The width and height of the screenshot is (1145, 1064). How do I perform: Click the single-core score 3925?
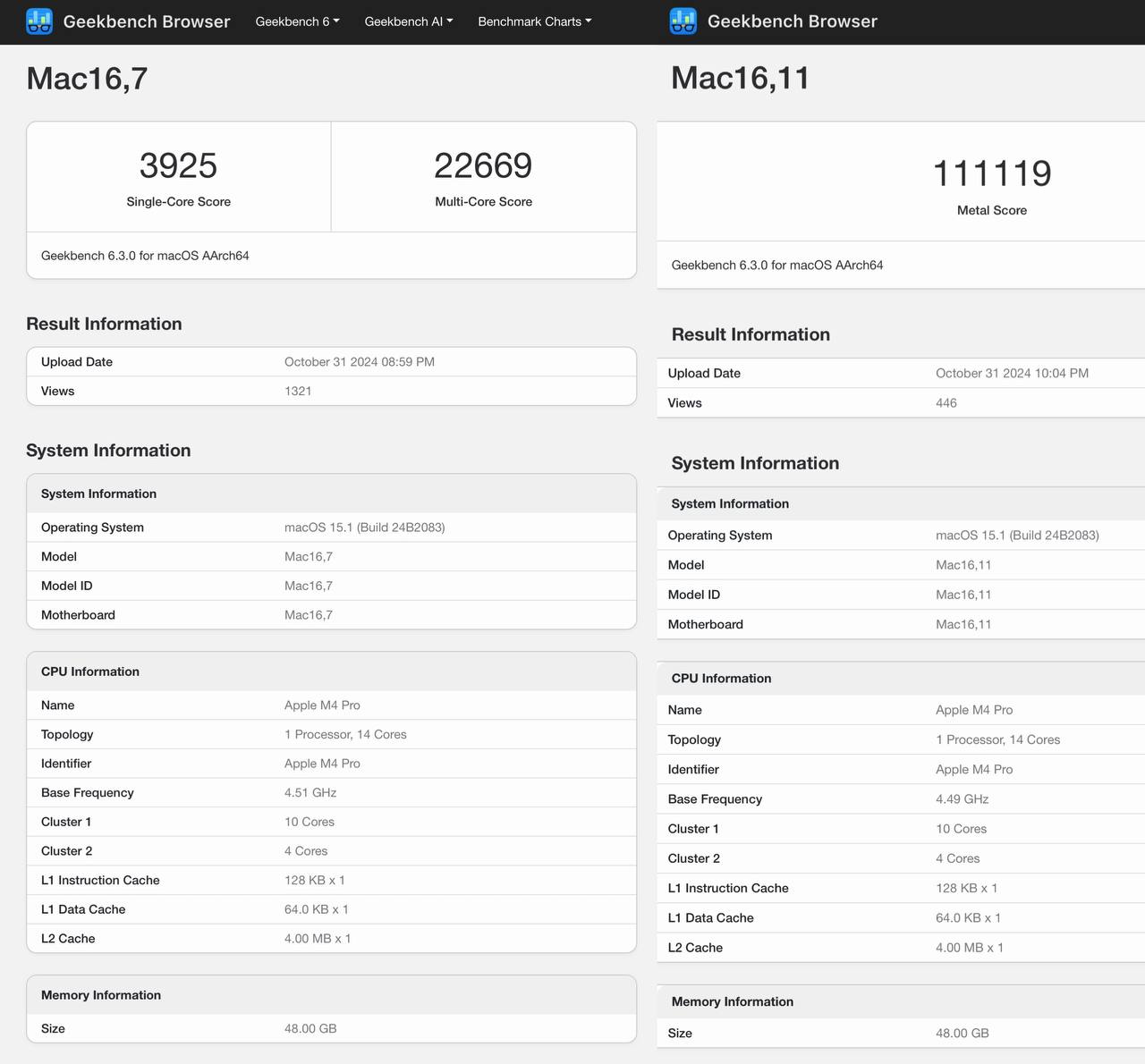coord(179,165)
